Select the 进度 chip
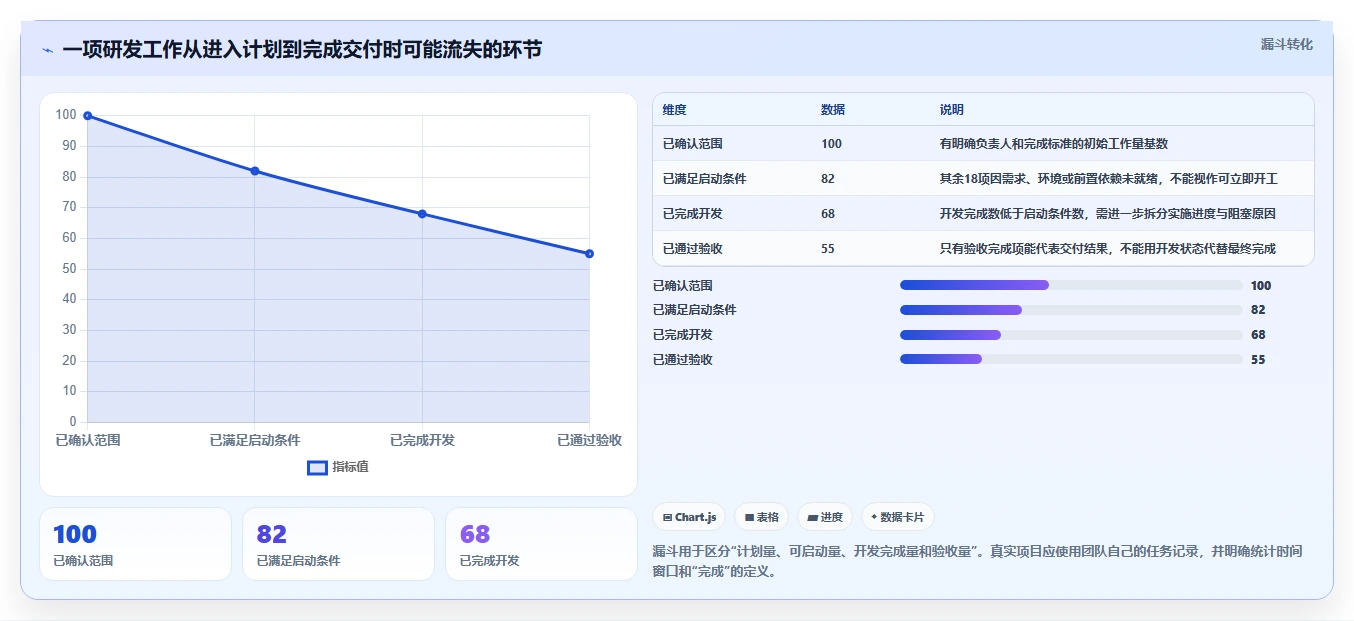Viewport: 1354px width, 621px height. [825, 517]
